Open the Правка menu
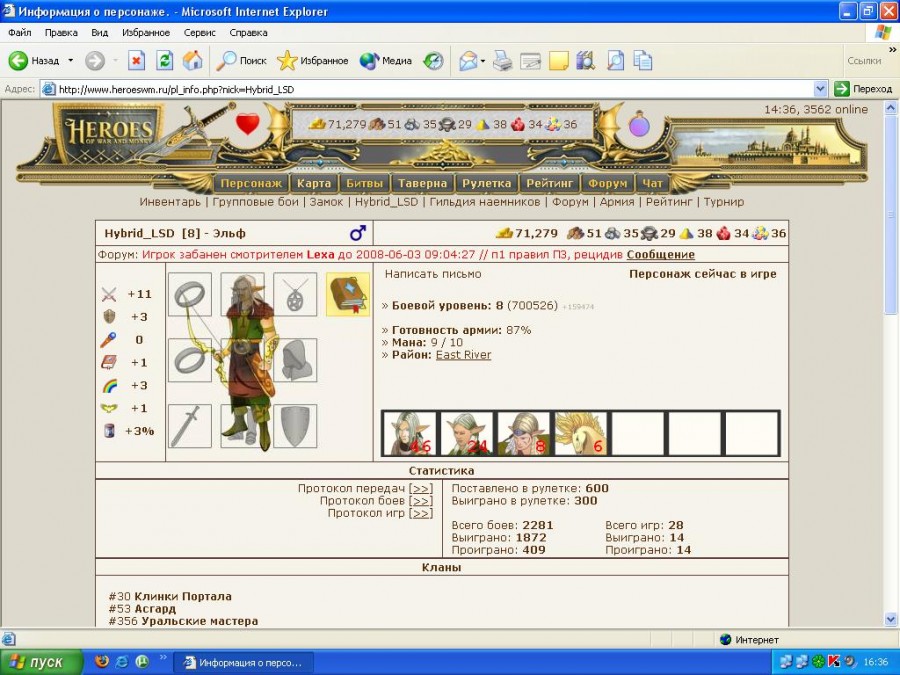This screenshot has height=675, width=900. (x=61, y=33)
